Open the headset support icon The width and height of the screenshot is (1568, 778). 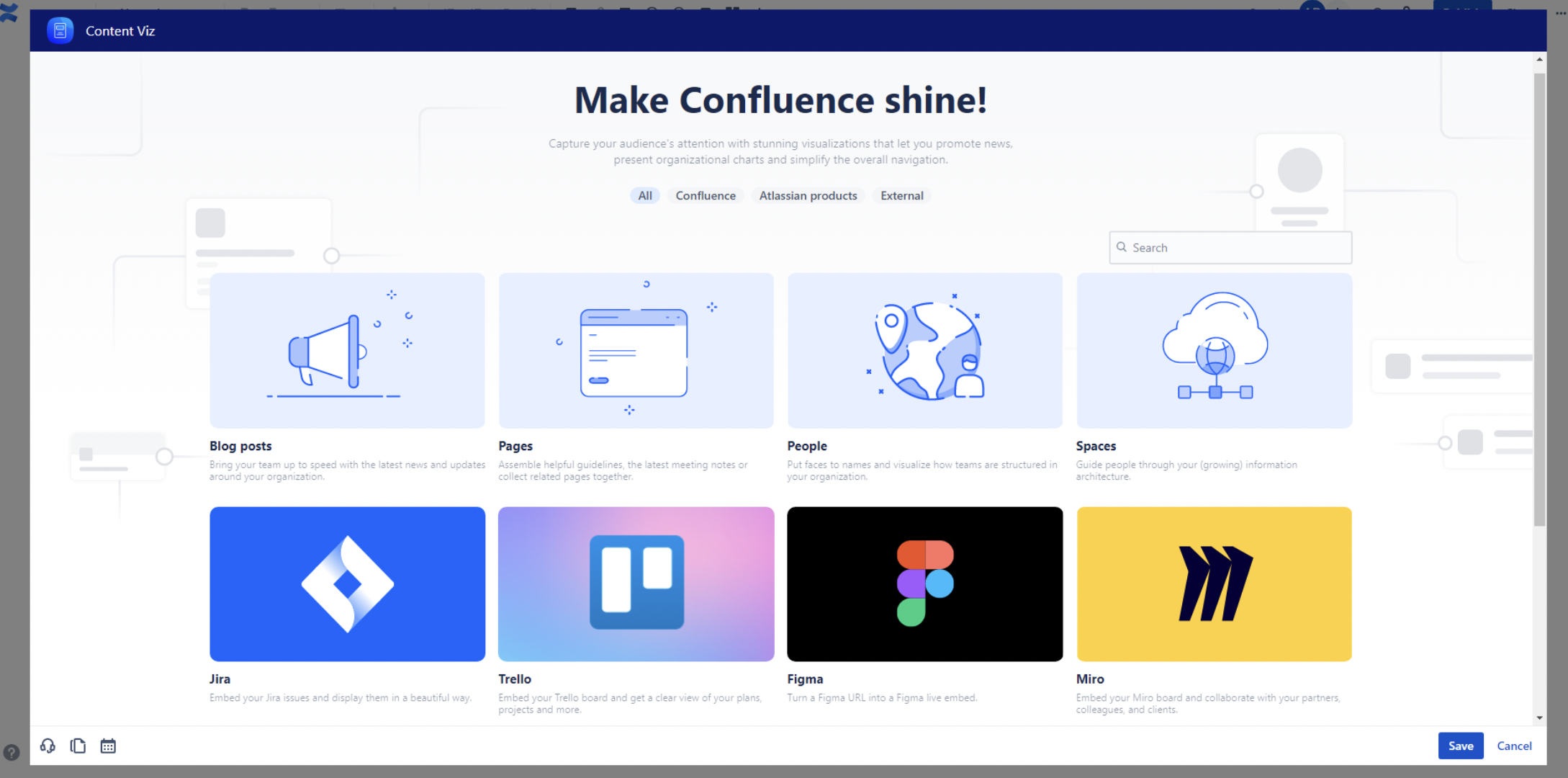[48, 746]
